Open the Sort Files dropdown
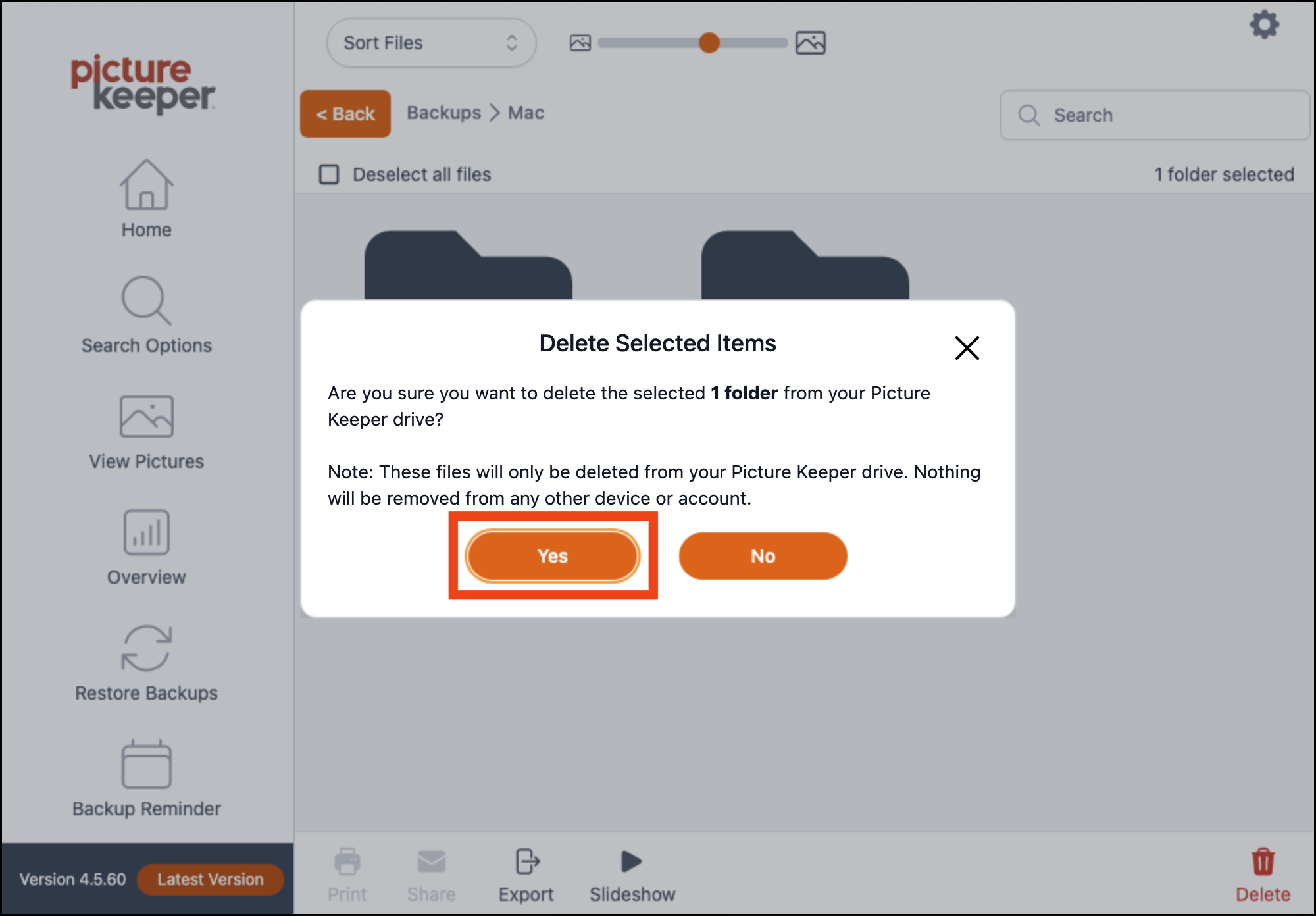 pyautogui.click(x=431, y=43)
